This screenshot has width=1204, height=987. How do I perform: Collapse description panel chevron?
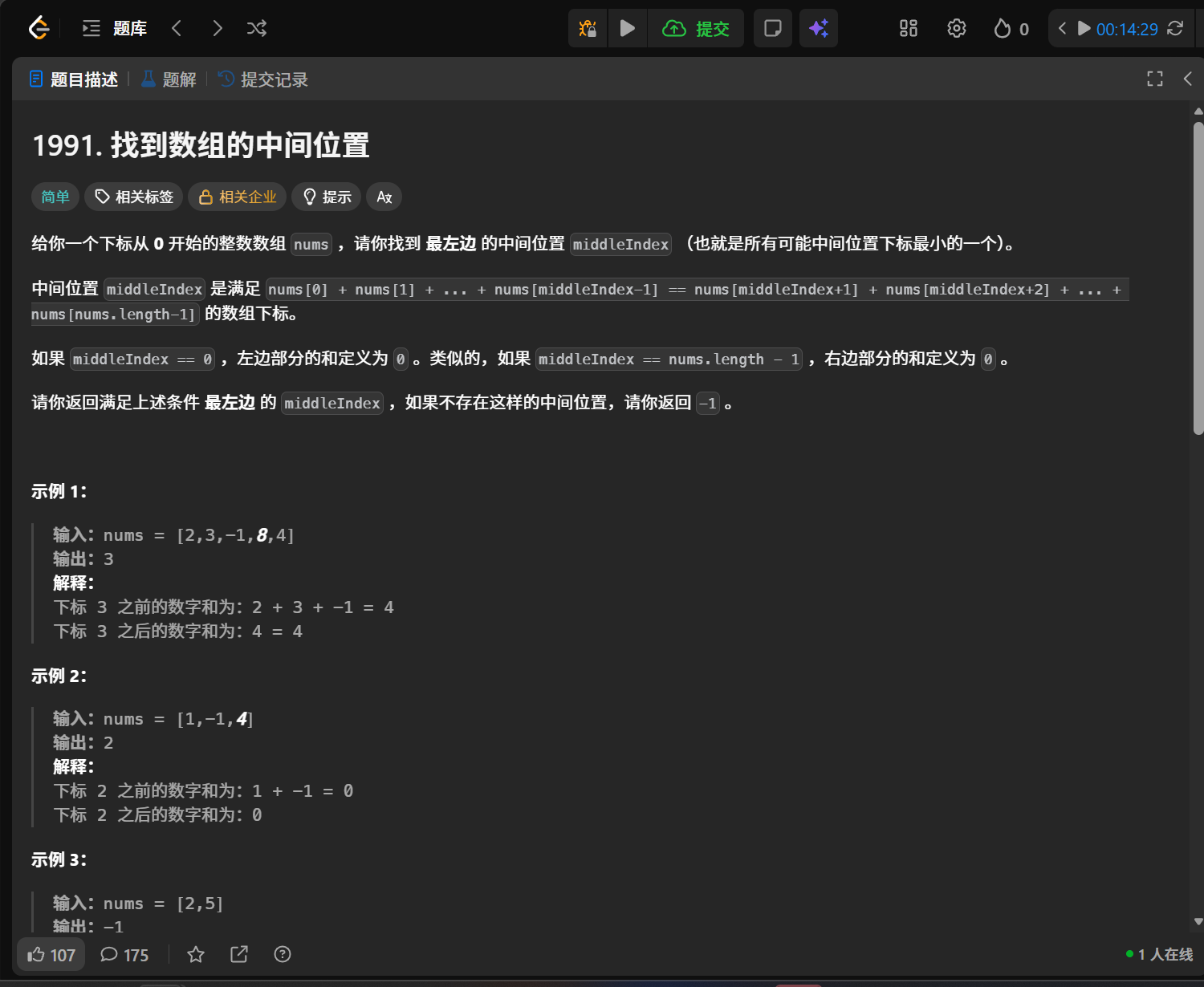(1188, 79)
